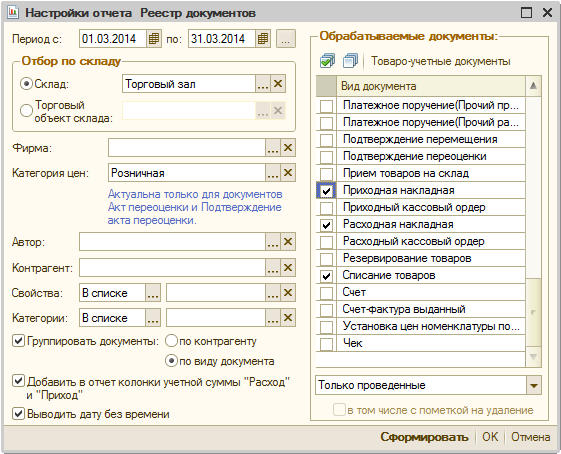Open period selection ellipsis button
This screenshot has width=561, height=454.
point(286,39)
